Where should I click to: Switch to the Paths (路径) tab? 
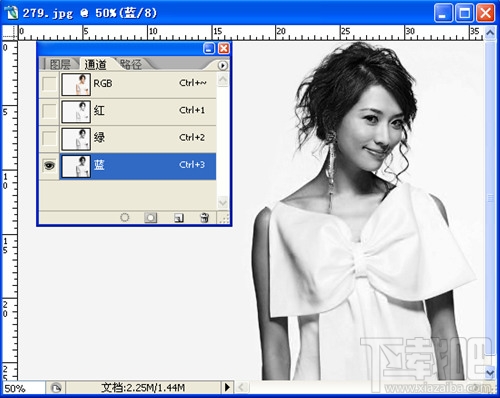[x=131, y=64]
